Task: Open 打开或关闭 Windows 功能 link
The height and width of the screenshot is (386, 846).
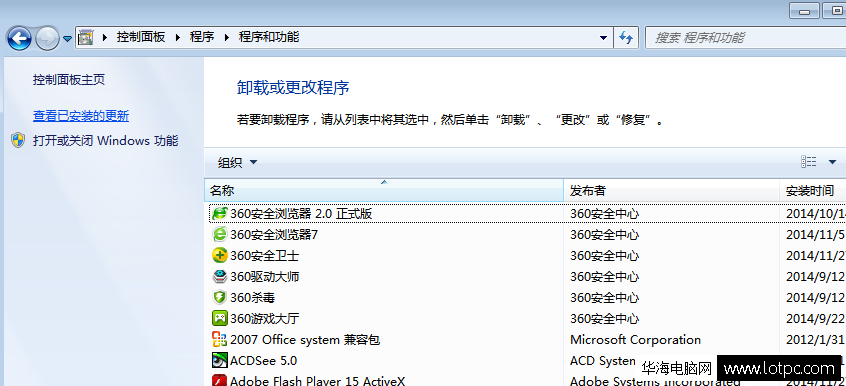Action: coord(105,141)
